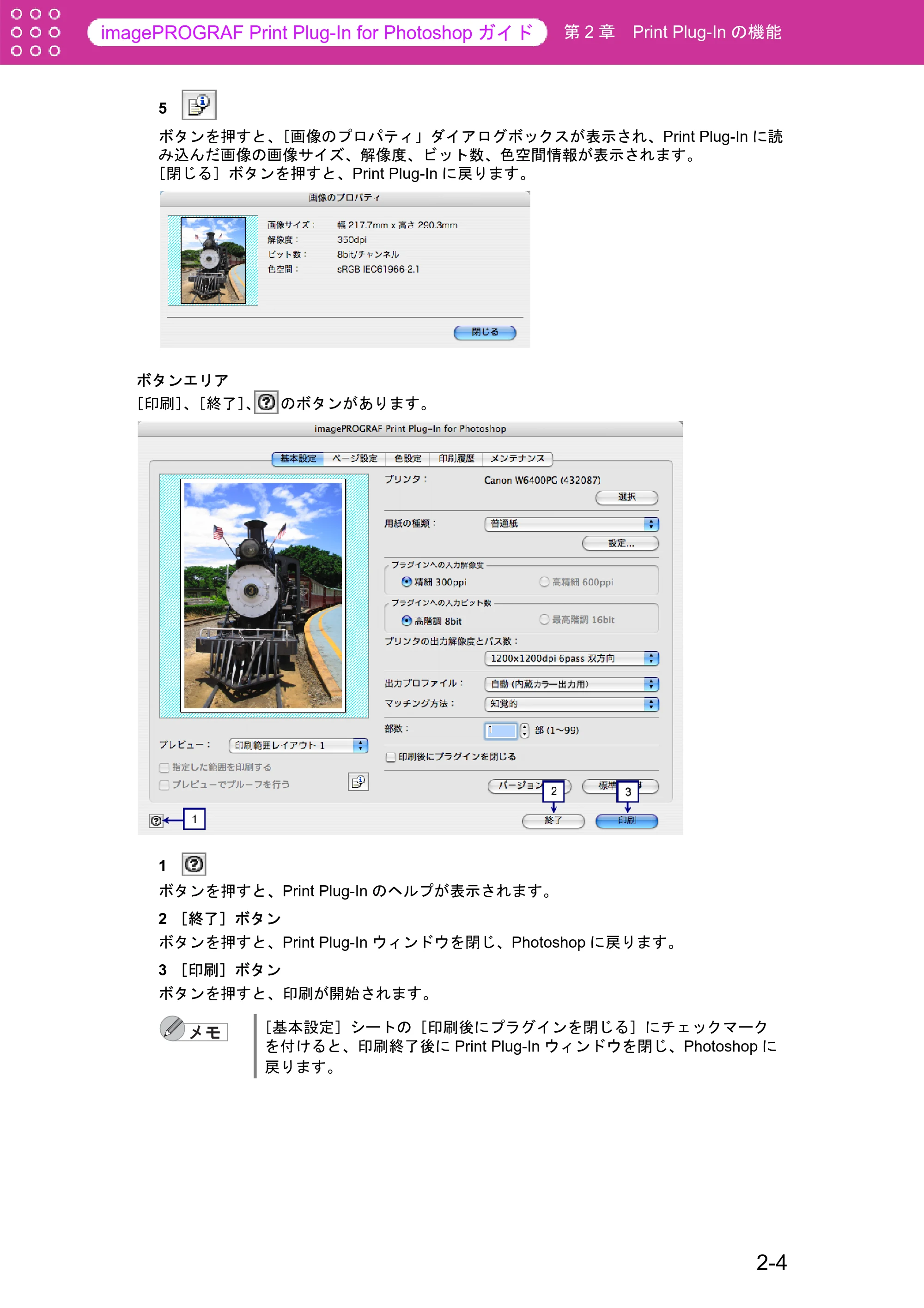Toggle 指定した範囲を印刷する checkbox

164,767
